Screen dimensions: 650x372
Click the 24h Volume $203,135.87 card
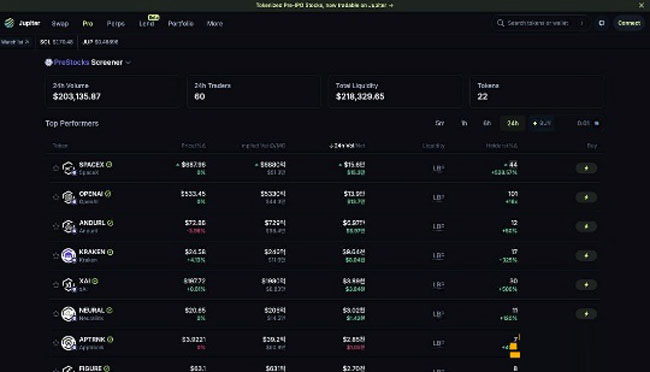pyautogui.click(x=112, y=92)
